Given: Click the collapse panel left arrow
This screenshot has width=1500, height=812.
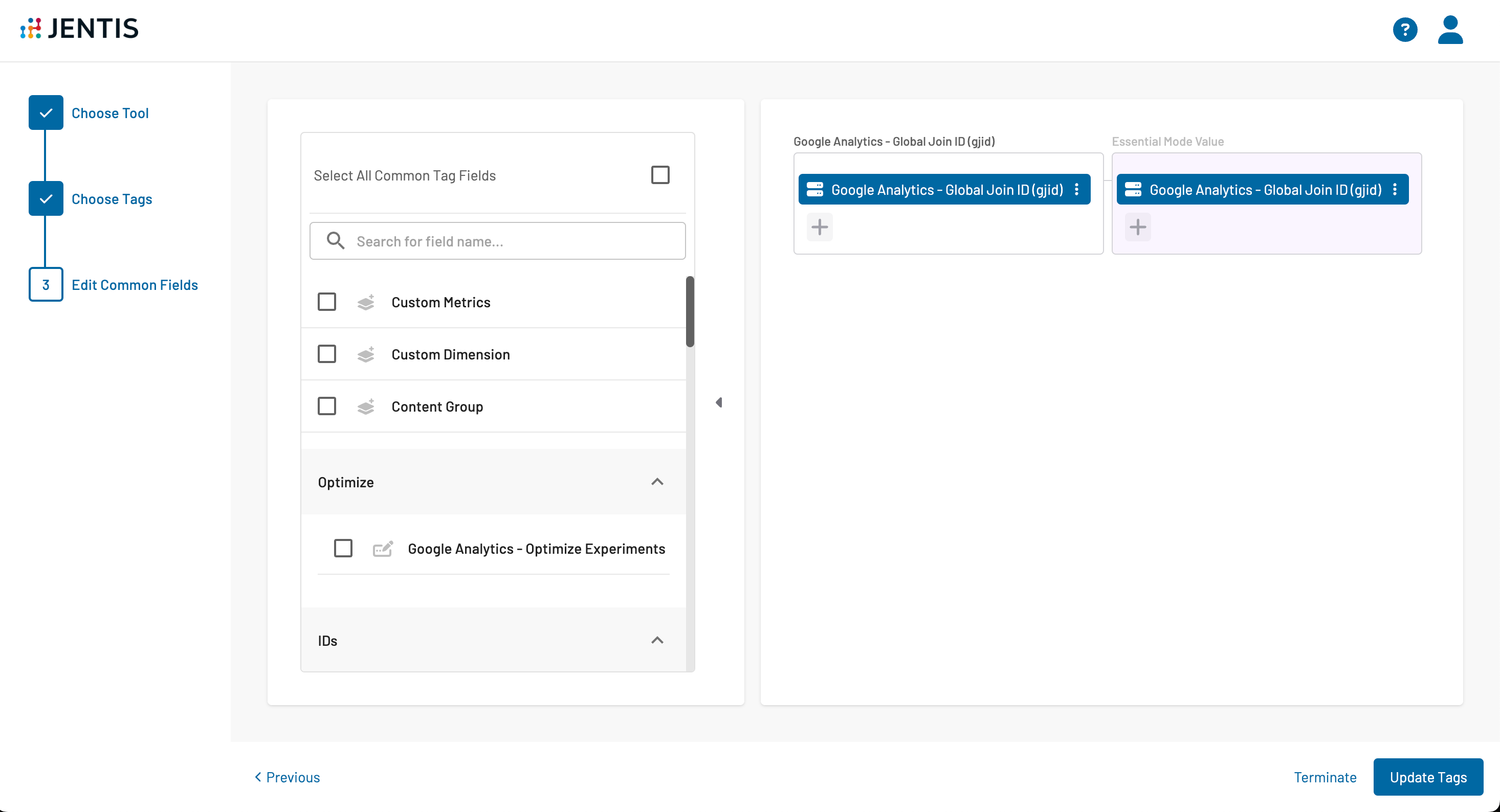Looking at the screenshot, I should pyautogui.click(x=719, y=402).
